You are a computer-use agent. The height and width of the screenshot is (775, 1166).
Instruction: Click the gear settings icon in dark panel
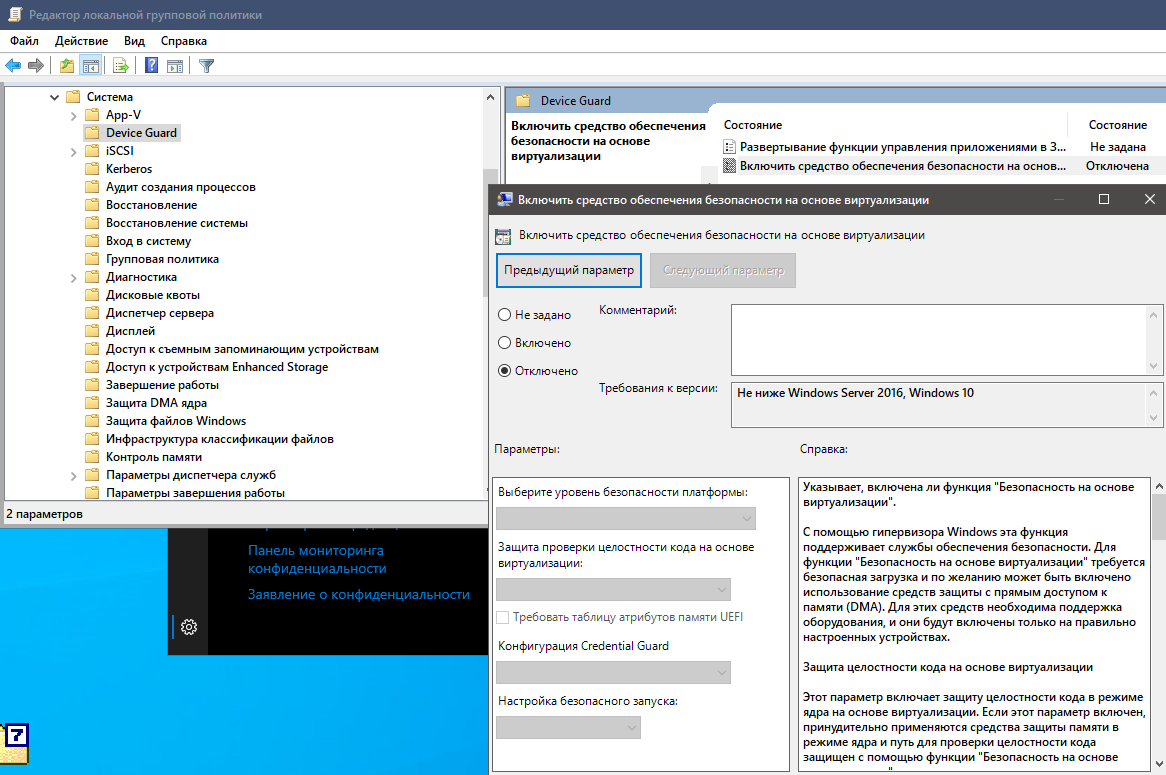pyautogui.click(x=189, y=627)
